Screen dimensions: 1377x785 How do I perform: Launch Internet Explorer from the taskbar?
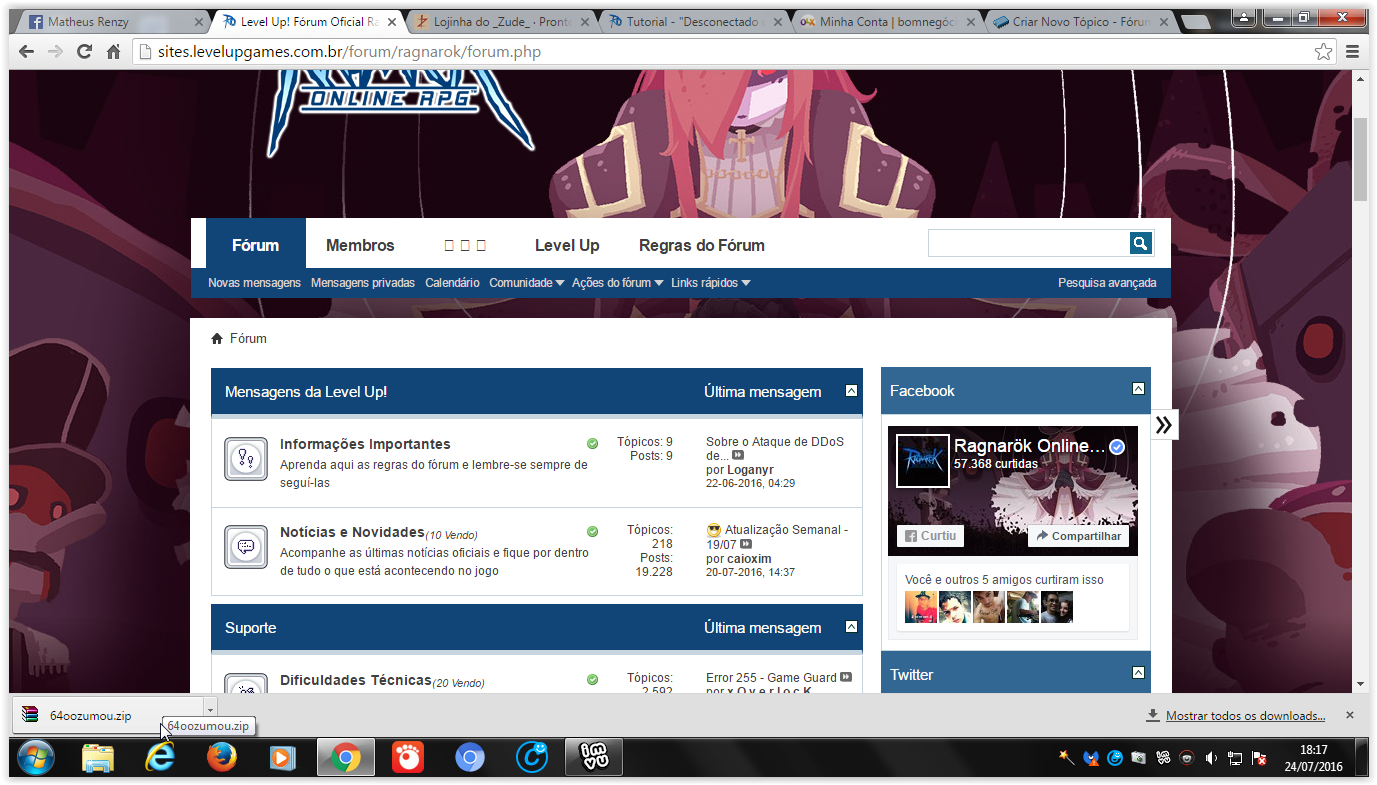[x=159, y=759]
